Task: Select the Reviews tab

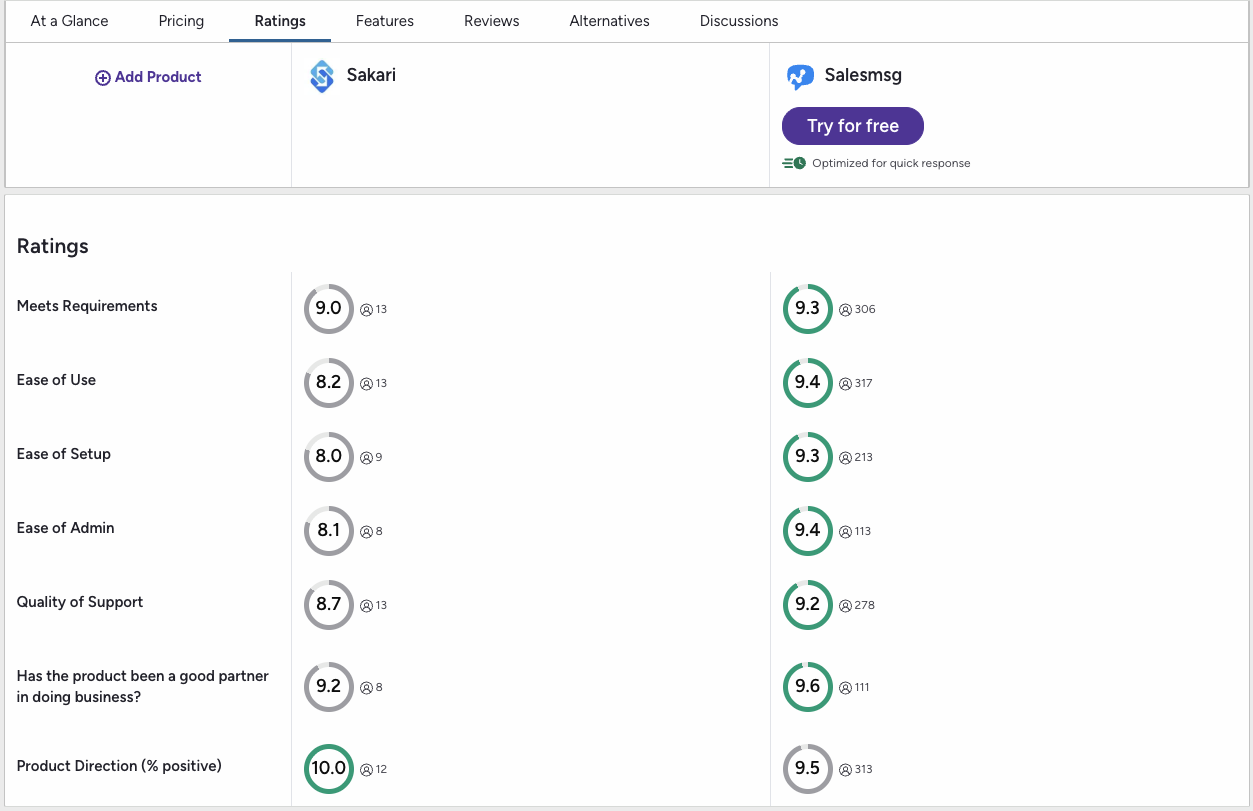Action: pyautogui.click(x=491, y=20)
